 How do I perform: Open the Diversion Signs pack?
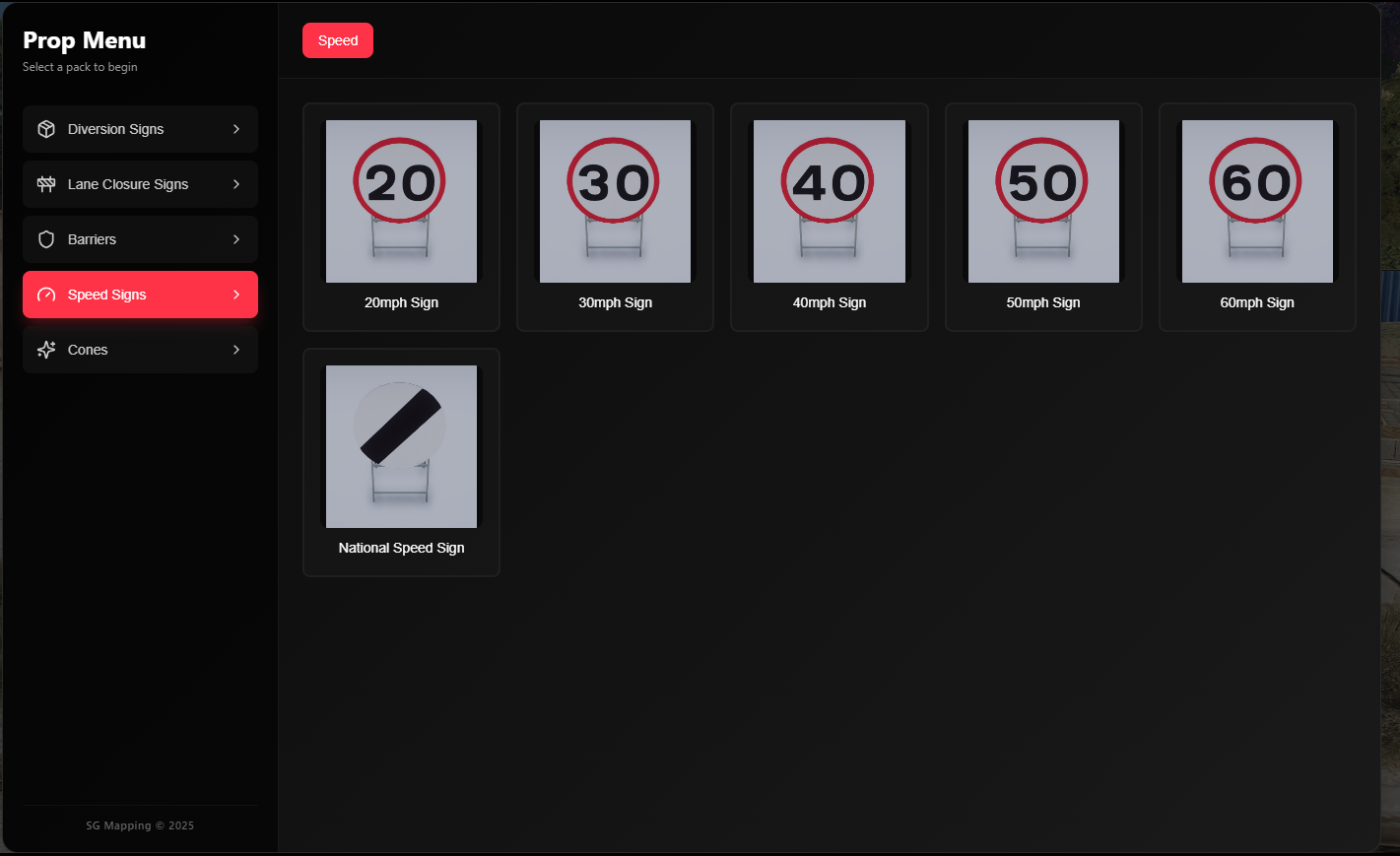tap(140, 129)
